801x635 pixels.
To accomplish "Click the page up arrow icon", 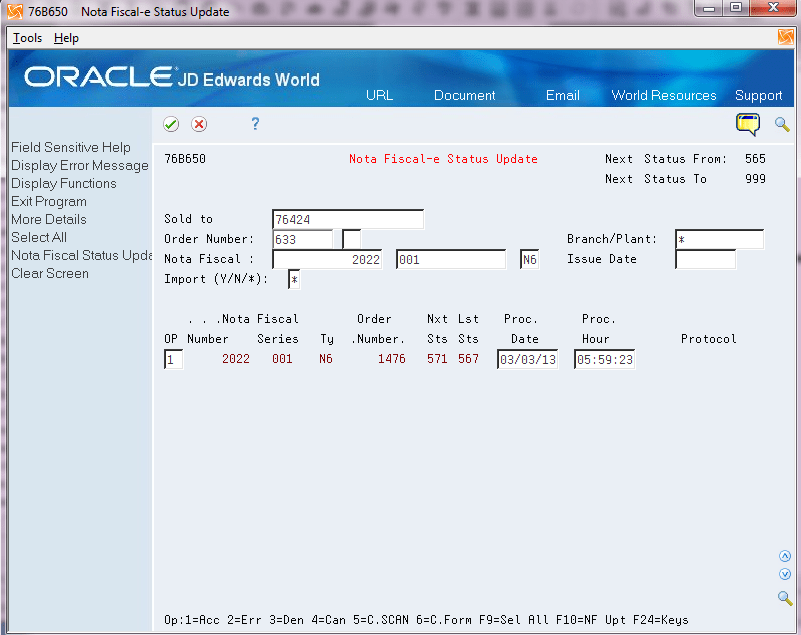I will point(785,556).
